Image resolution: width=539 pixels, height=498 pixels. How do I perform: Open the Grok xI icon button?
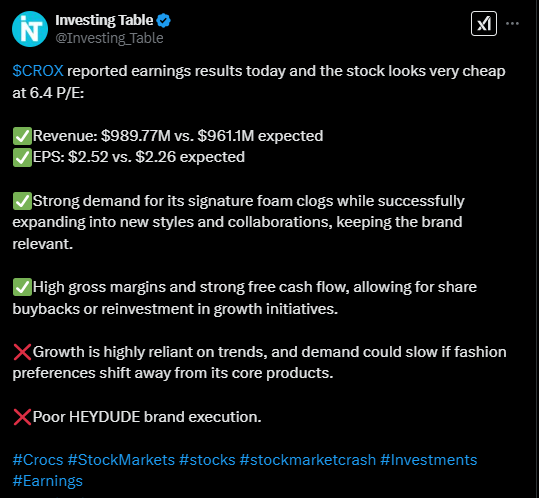(484, 23)
